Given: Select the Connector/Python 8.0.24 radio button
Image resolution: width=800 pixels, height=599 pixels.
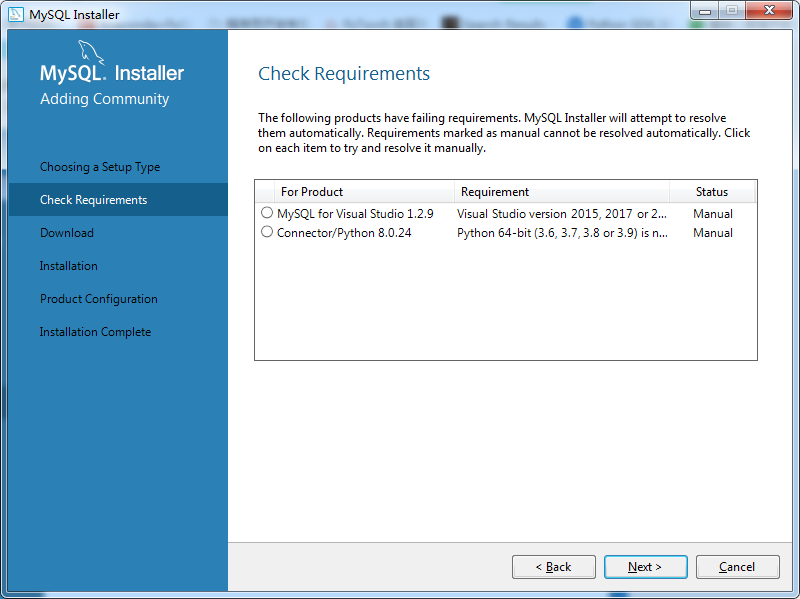Looking at the screenshot, I should click(267, 232).
